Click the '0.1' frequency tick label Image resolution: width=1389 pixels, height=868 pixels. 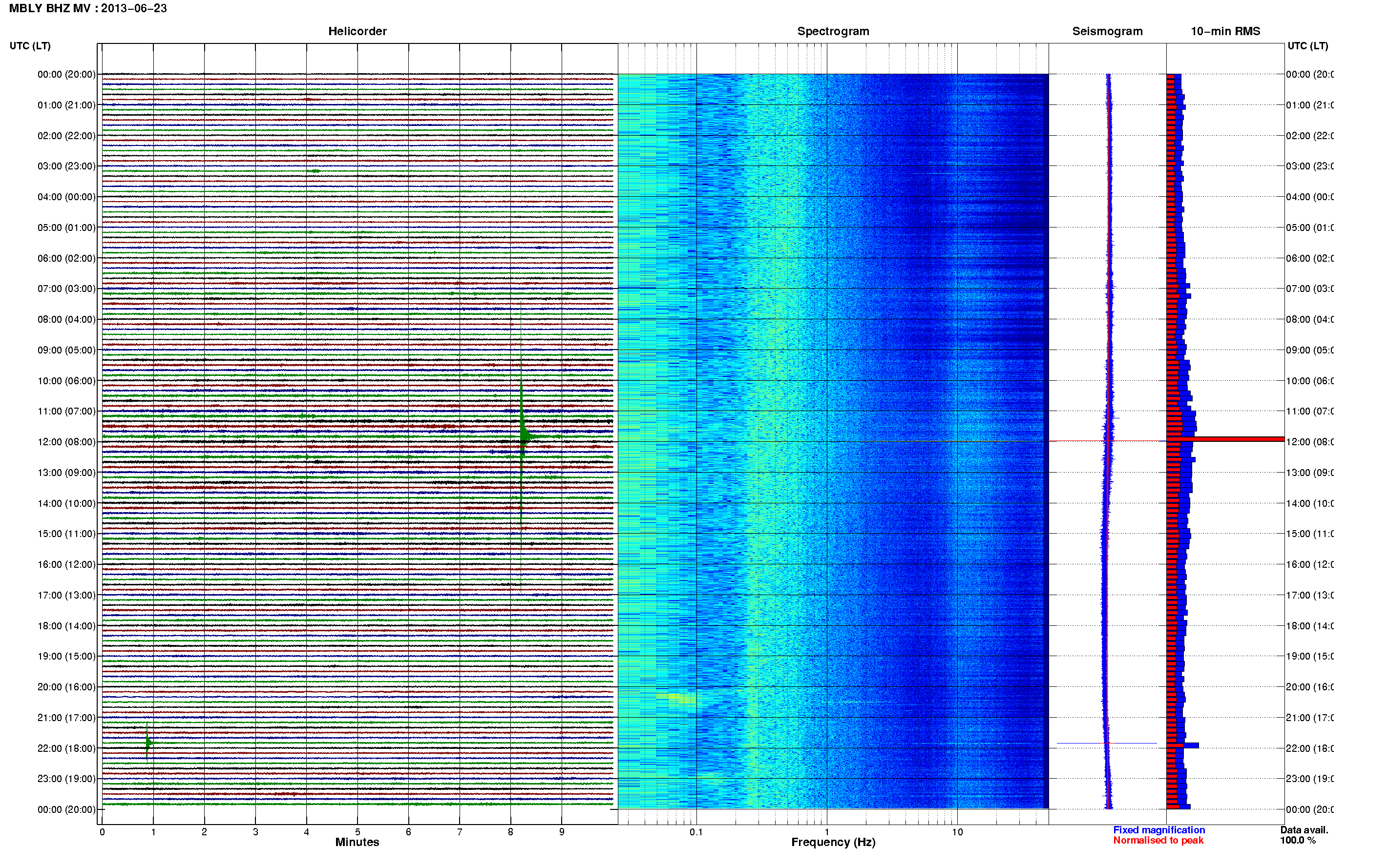click(696, 832)
